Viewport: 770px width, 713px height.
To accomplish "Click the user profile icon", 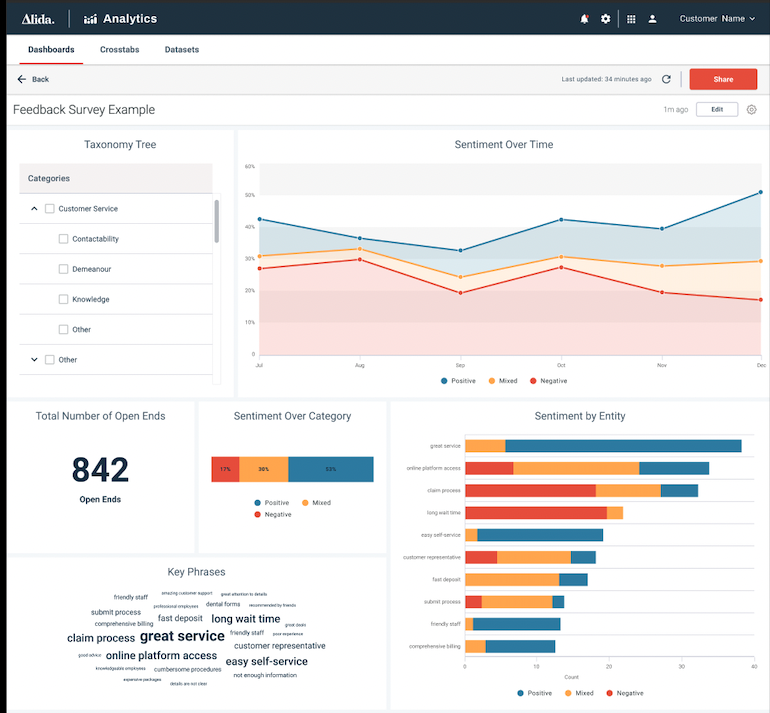I will pyautogui.click(x=653, y=19).
